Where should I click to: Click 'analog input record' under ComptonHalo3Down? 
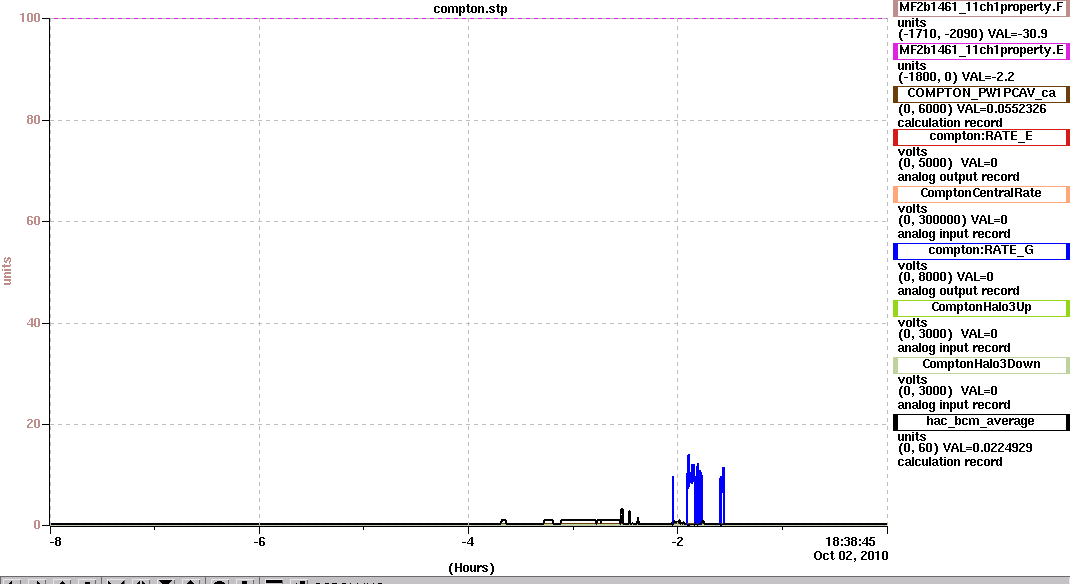coord(954,405)
